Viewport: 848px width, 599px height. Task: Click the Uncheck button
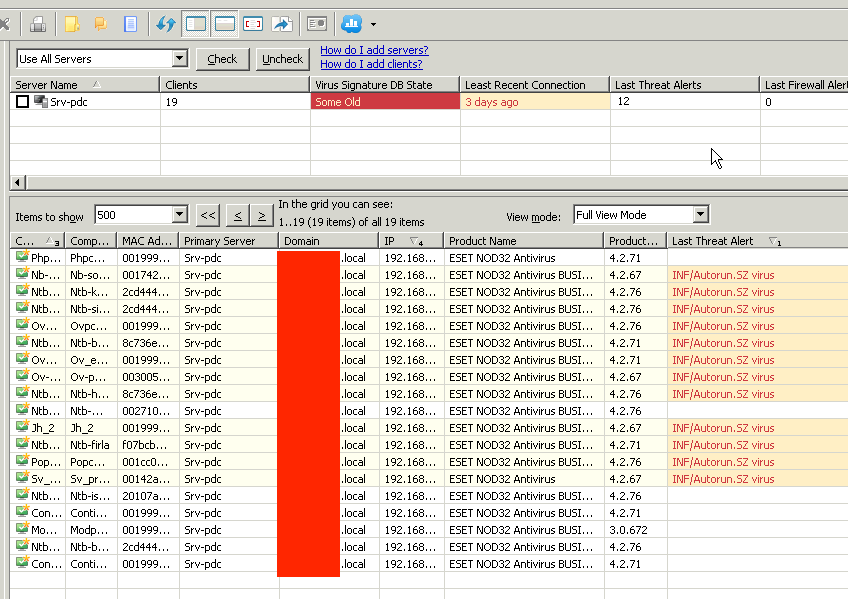[x=282, y=59]
